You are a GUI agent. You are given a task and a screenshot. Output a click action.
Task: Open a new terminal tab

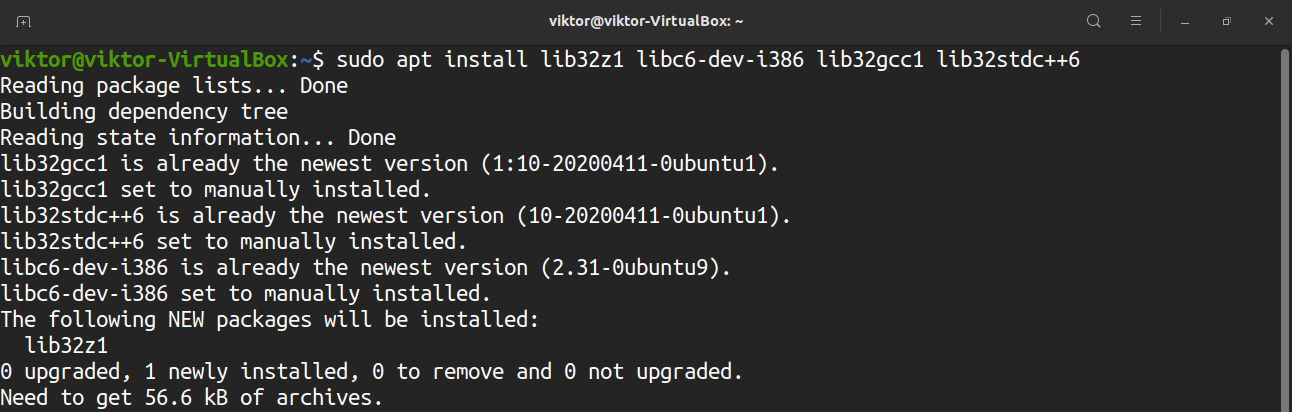click(24, 21)
